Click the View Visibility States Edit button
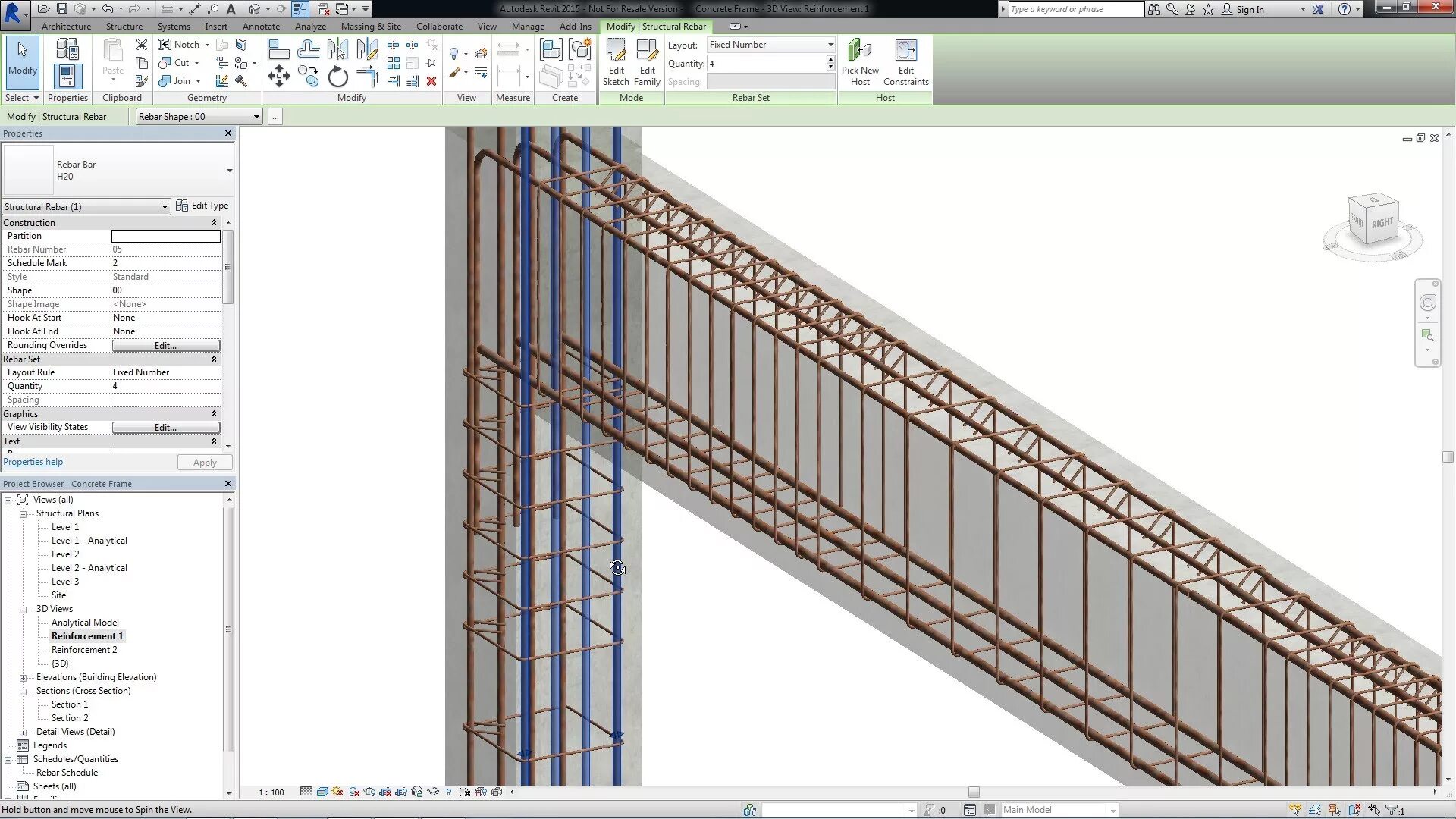Image resolution: width=1456 pixels, height=819 pixels. tap(165, 428)
